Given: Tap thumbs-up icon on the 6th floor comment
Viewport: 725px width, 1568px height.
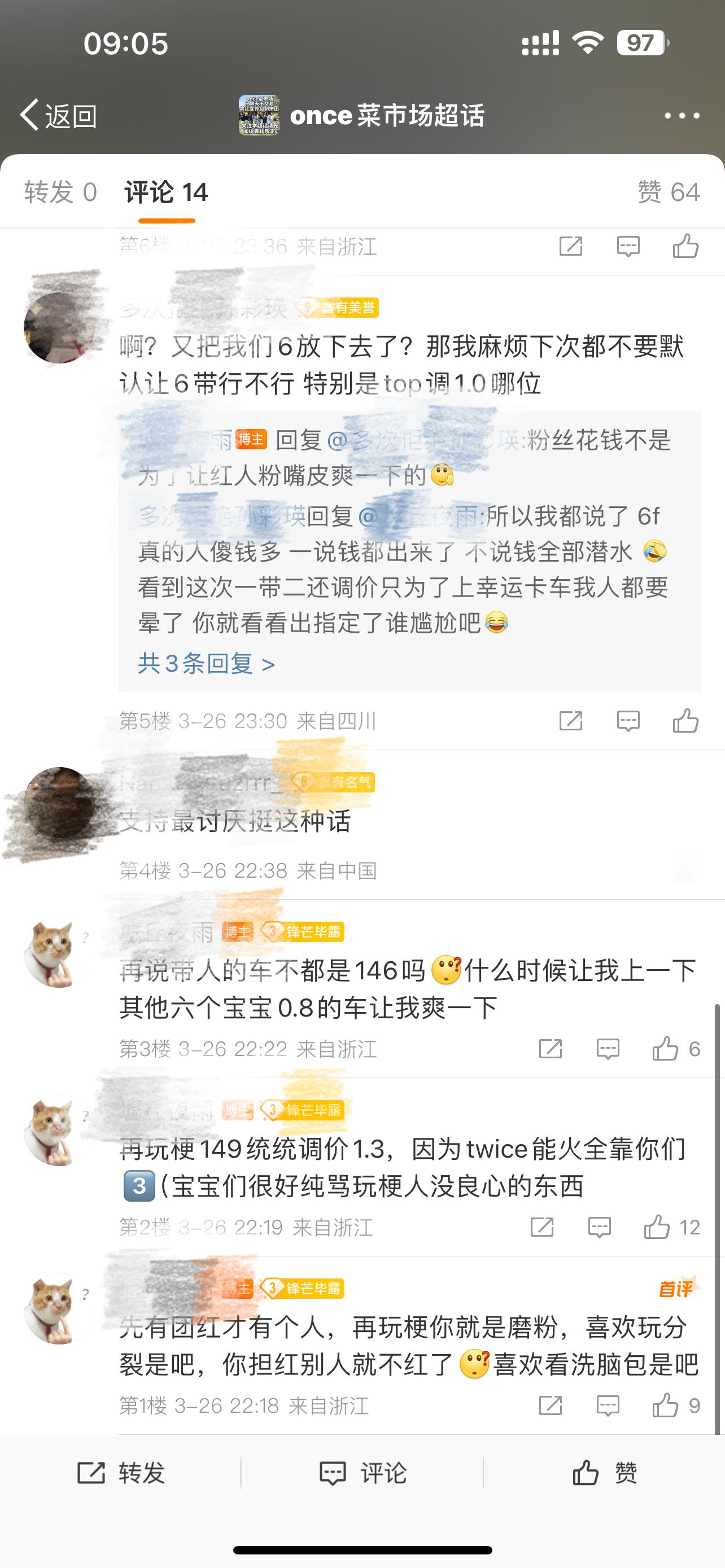Looking at the screenshot, I should pyautogui.click(x=685, y=246).
